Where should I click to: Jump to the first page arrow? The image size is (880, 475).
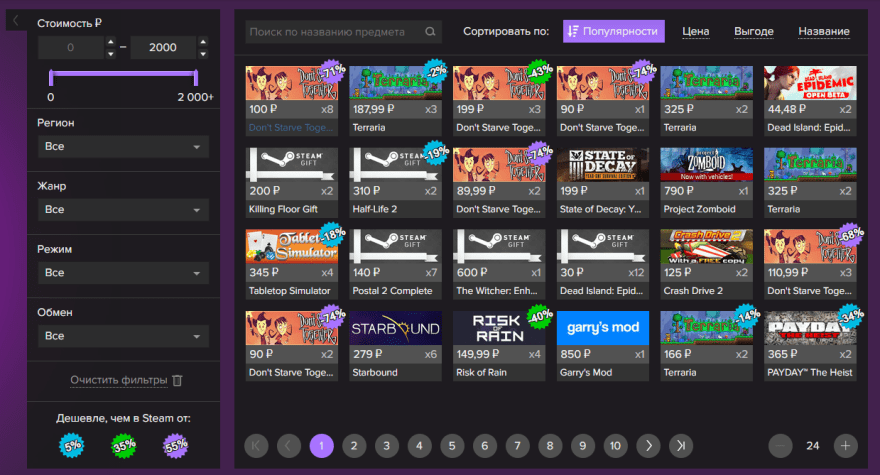click(255, 446)
